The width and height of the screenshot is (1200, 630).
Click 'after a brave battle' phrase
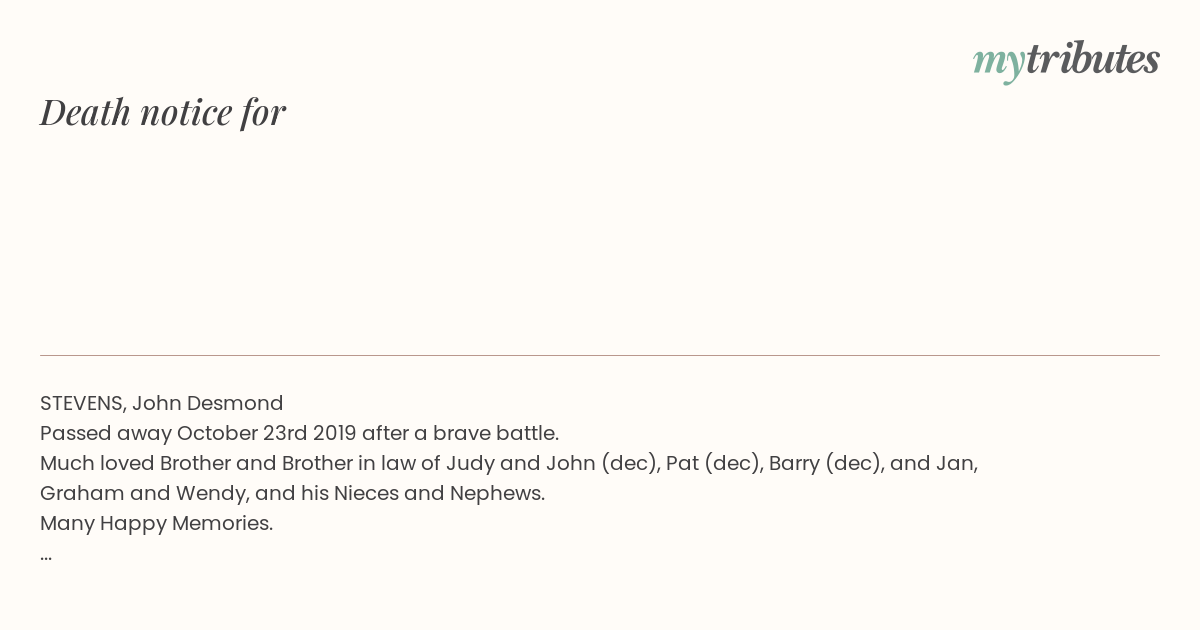tap(460, 433)
